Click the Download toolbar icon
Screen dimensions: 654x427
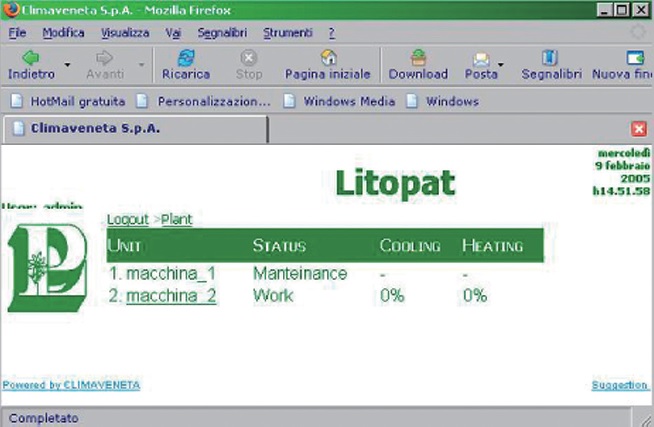418,58
